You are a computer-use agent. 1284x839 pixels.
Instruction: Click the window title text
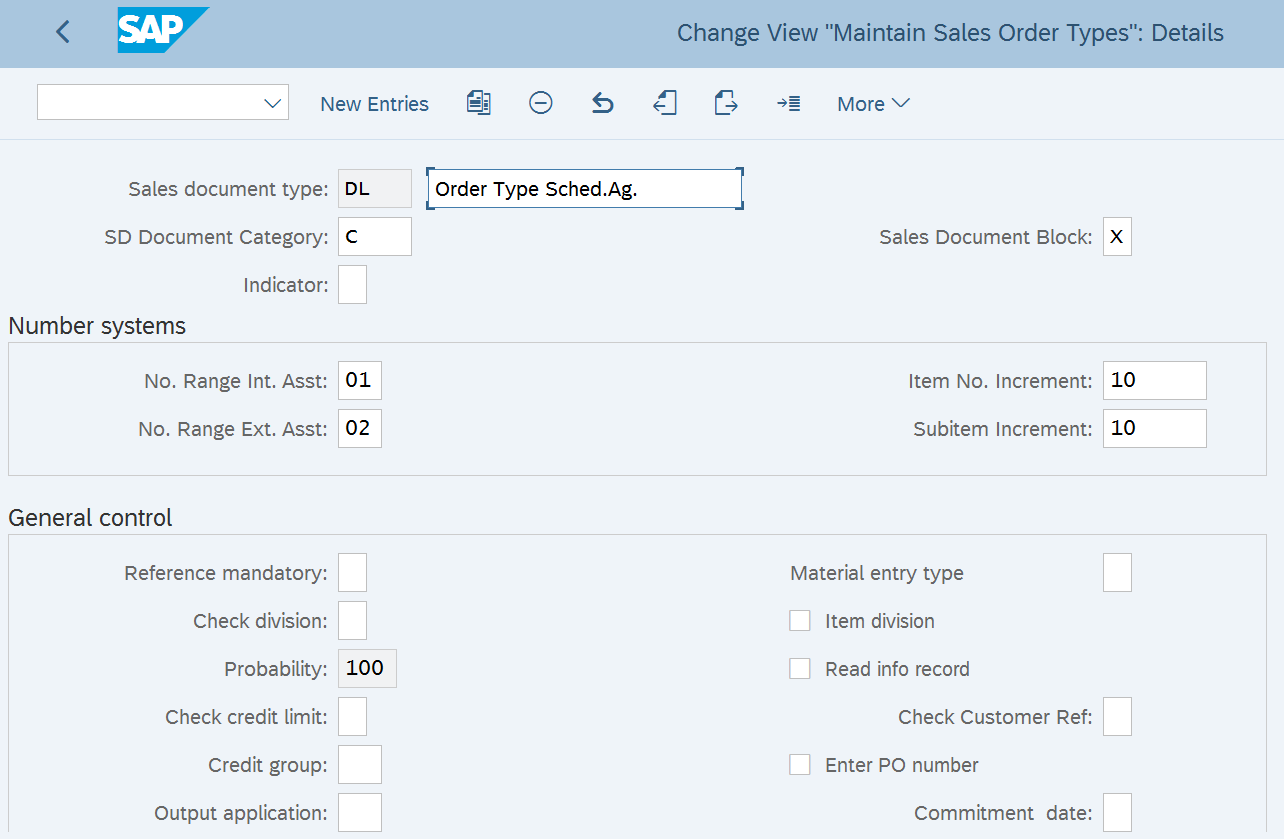pos(950,33)
